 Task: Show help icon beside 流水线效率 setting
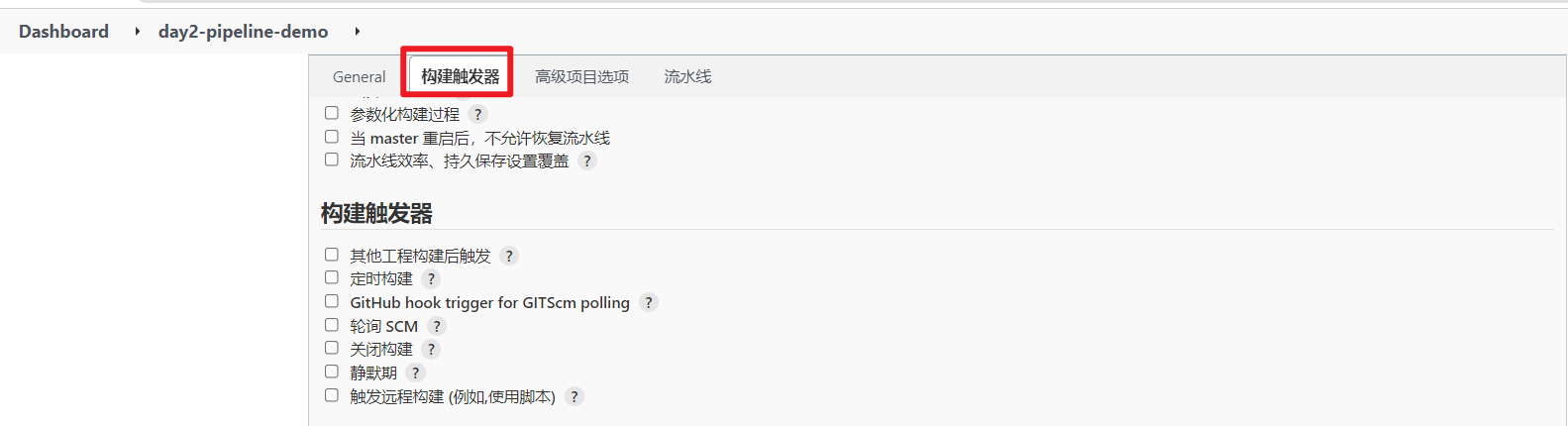587,160
